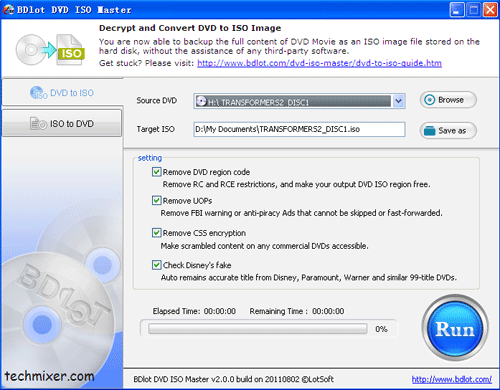The height and width of the screenshot is (390, 500).
Task: Click the Save as button
Action: pyautogui.click(x=448, y=131)
